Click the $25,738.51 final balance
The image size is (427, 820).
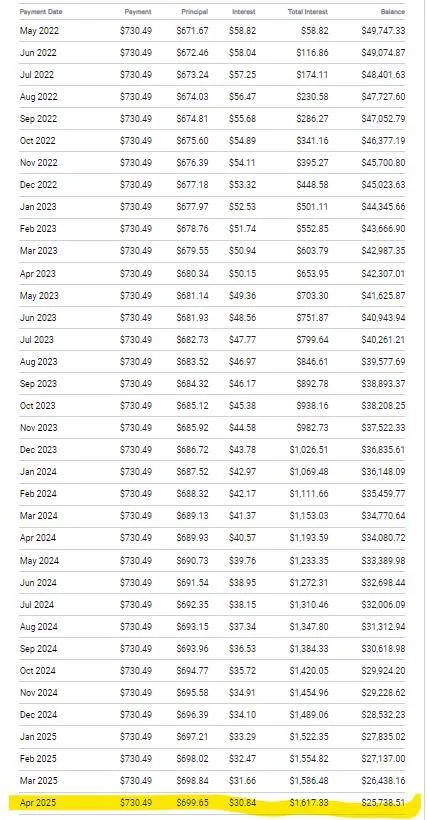[x=383, y=802]
